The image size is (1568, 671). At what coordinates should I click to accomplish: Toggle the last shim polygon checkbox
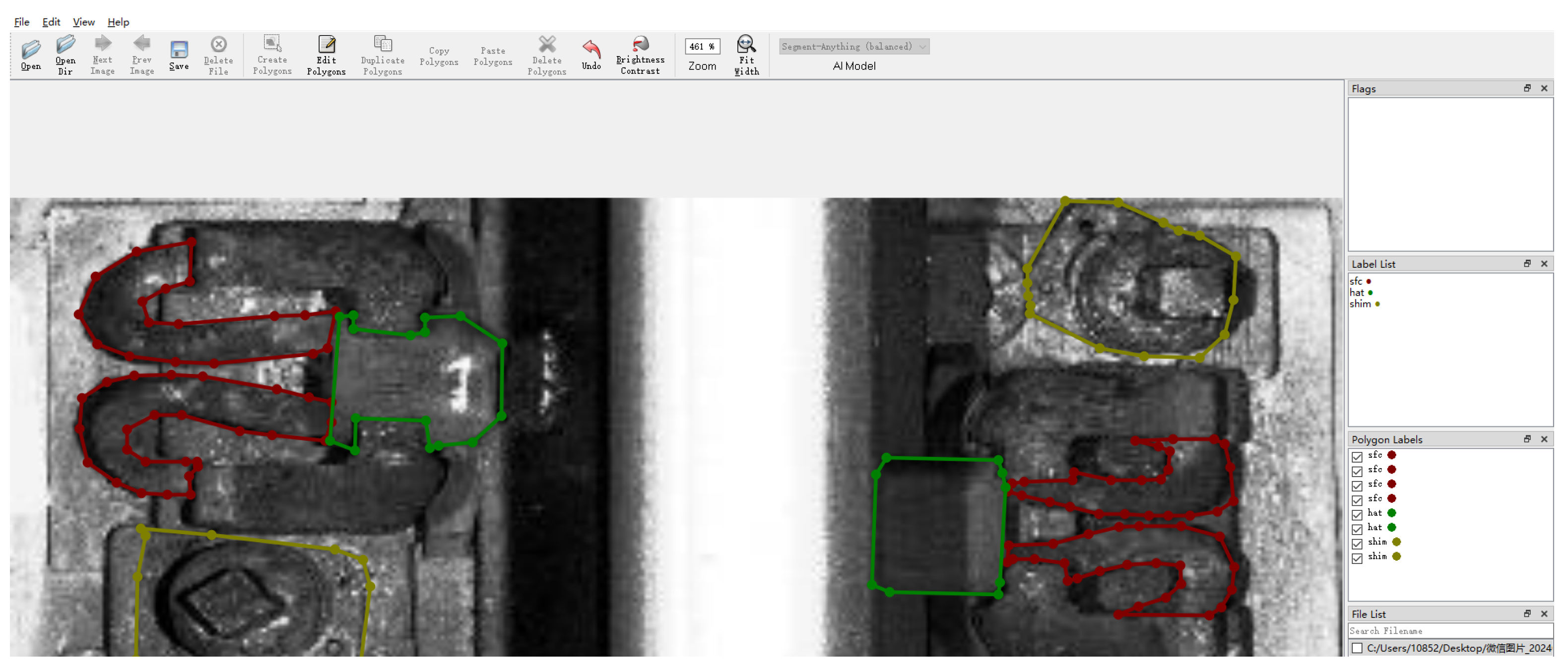point(1357,558)
